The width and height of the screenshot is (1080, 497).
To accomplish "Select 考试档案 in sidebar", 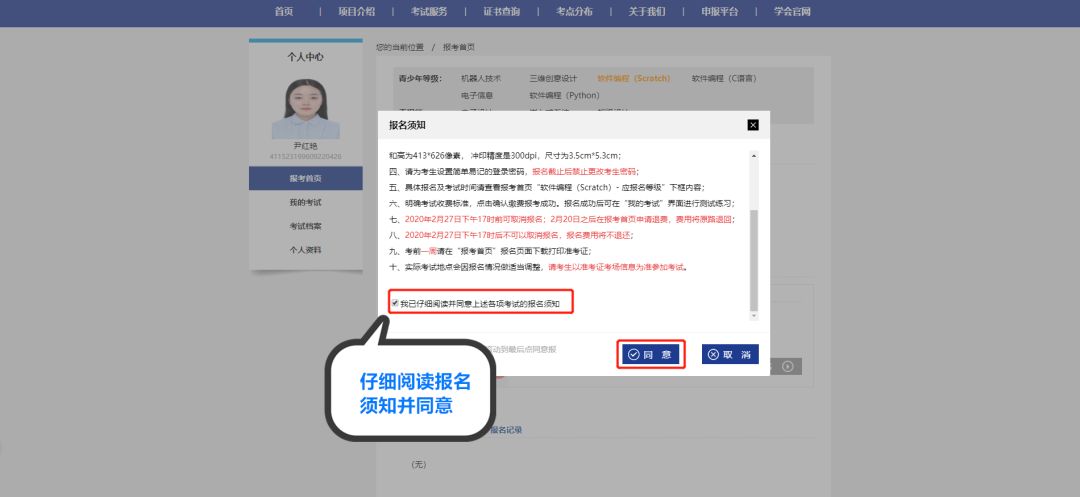I will [x=306, y=226].
